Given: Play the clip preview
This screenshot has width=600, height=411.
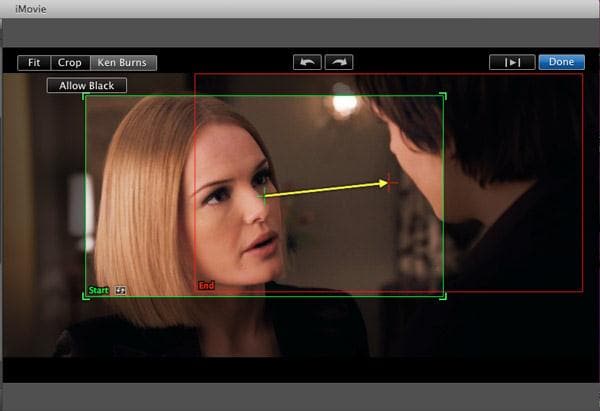Looking at the screenshot, I should (x=512, y=62).
